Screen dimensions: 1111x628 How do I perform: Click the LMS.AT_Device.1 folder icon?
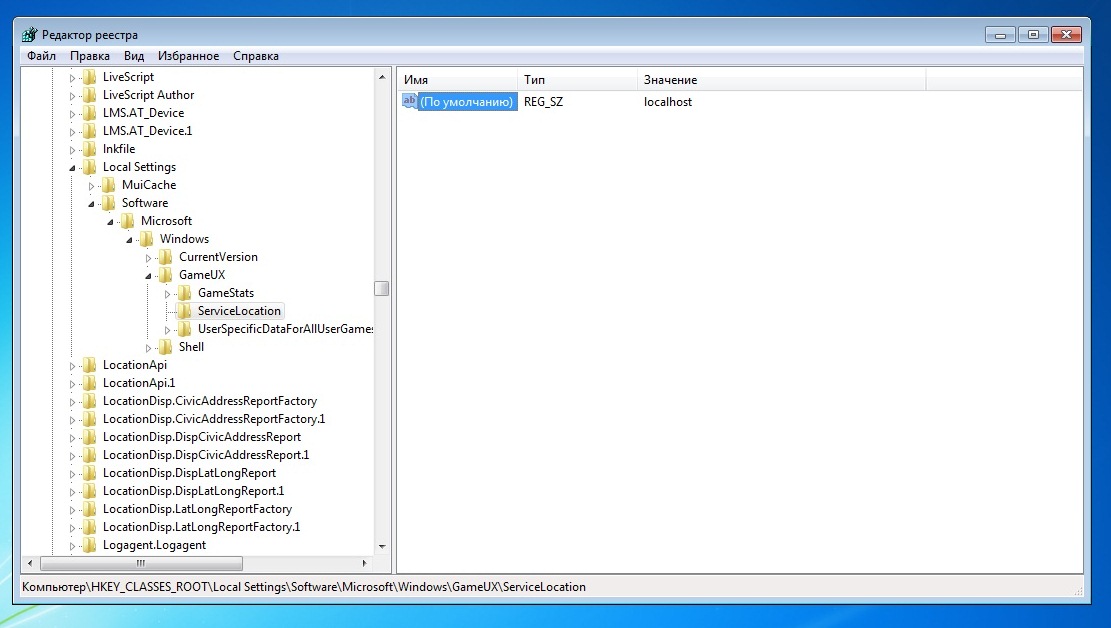tap(89, 131)
